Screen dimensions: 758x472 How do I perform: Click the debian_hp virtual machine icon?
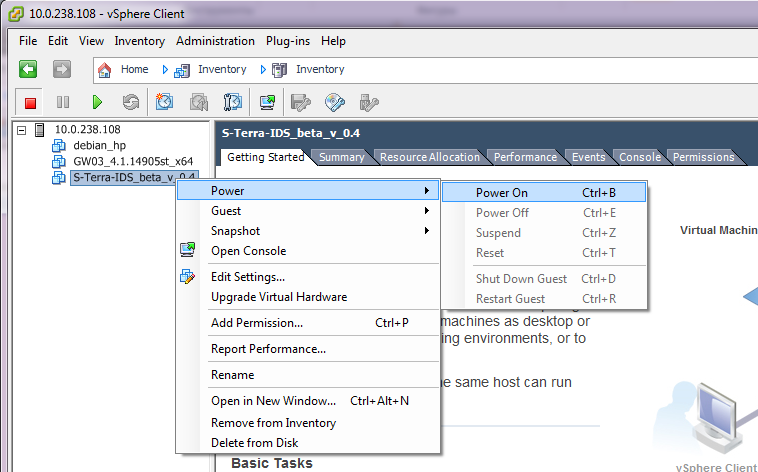[x=58, y=145]
